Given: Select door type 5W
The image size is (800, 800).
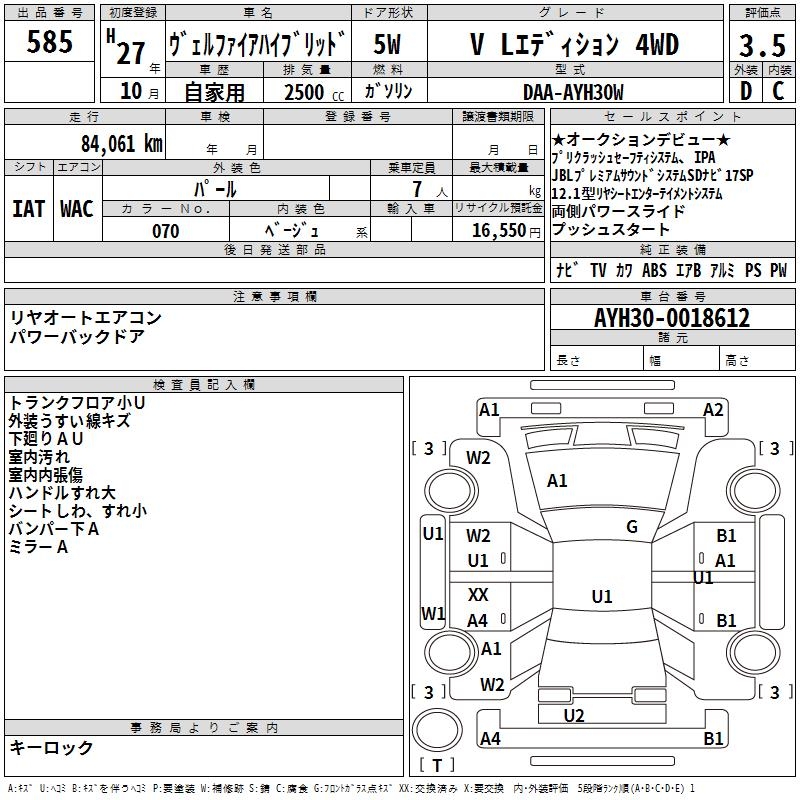Looking at the screenshot, I should 388,44.
